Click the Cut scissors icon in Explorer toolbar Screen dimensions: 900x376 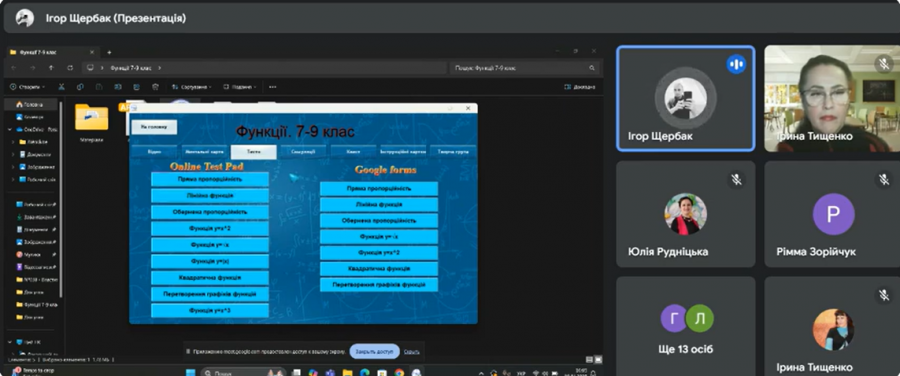pyautogui.click(x=61, y=87)
